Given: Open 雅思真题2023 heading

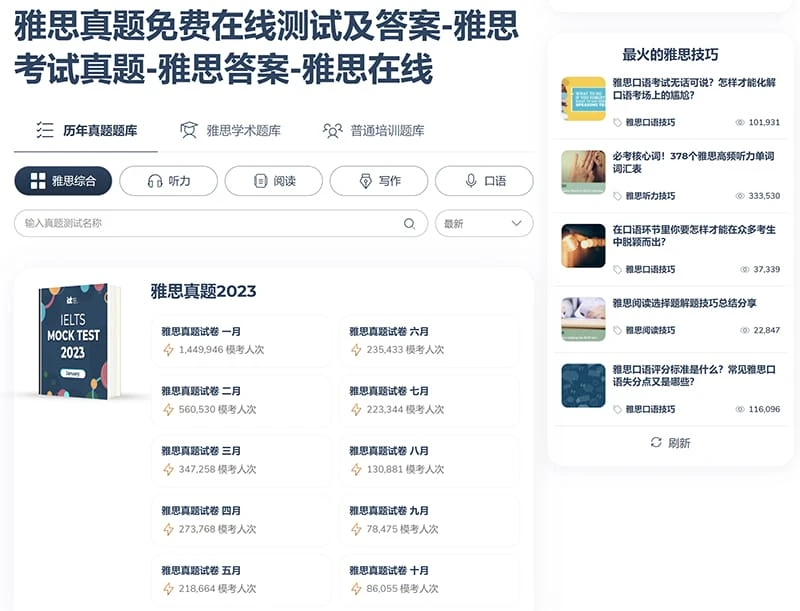Looking at the screenshot, I should 204,291.
